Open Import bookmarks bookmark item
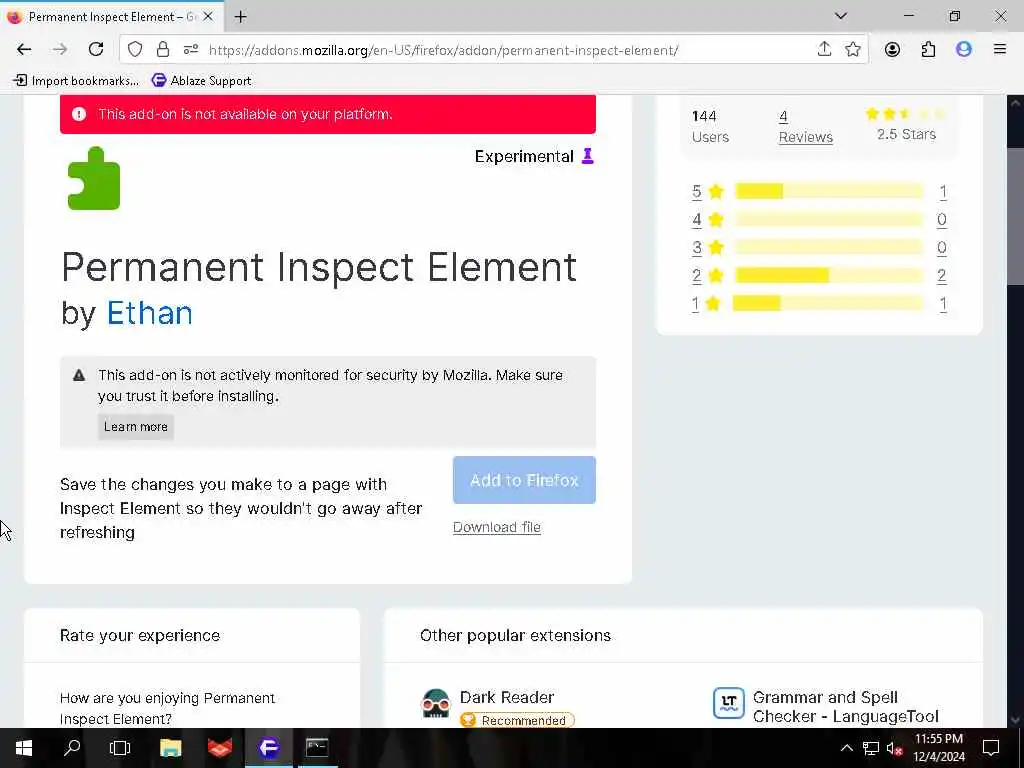This screenshot has height=768, width=1024. (76, 81)
